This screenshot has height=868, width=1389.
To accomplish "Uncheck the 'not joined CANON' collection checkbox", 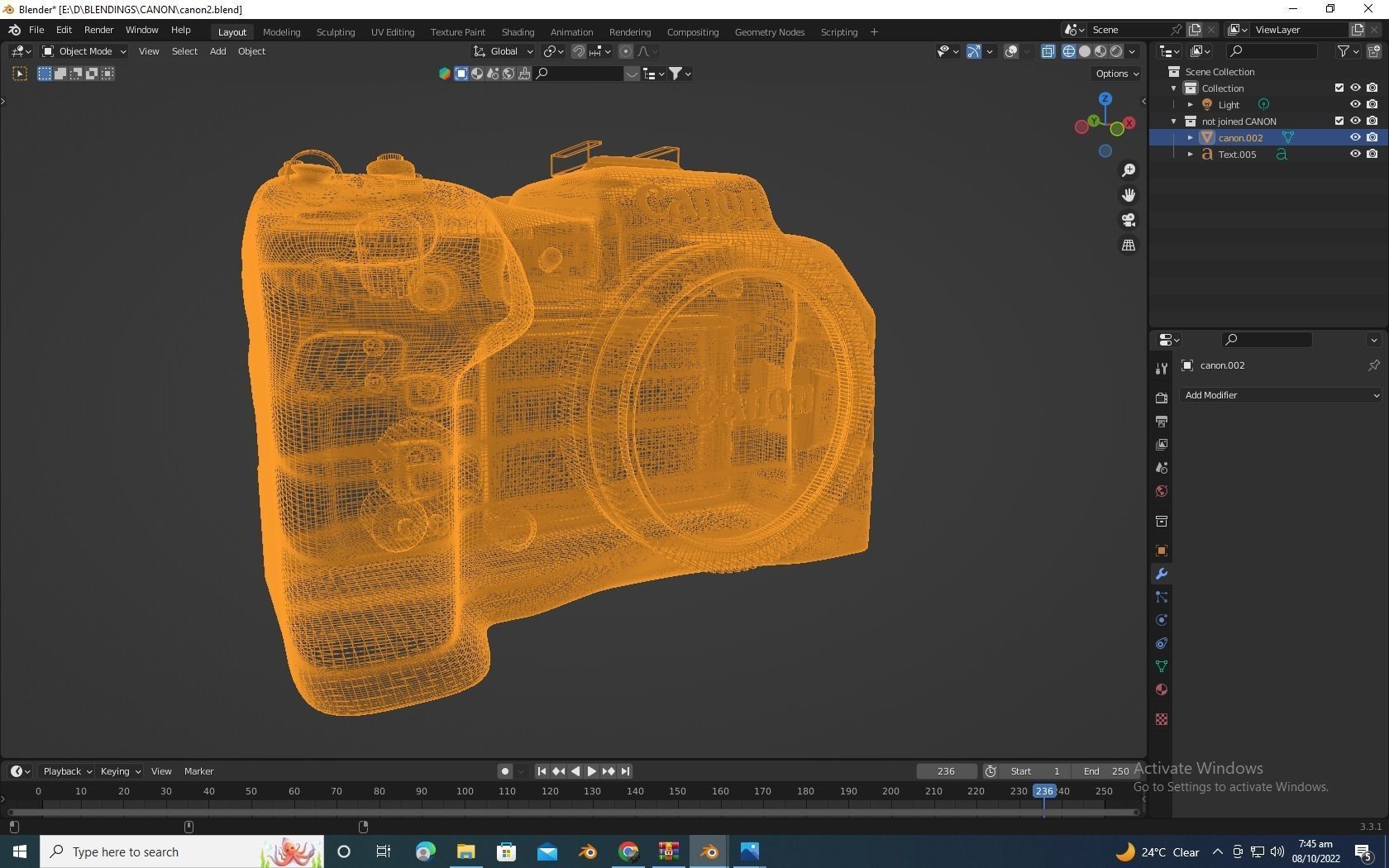I will click(x=1339, y=121).
